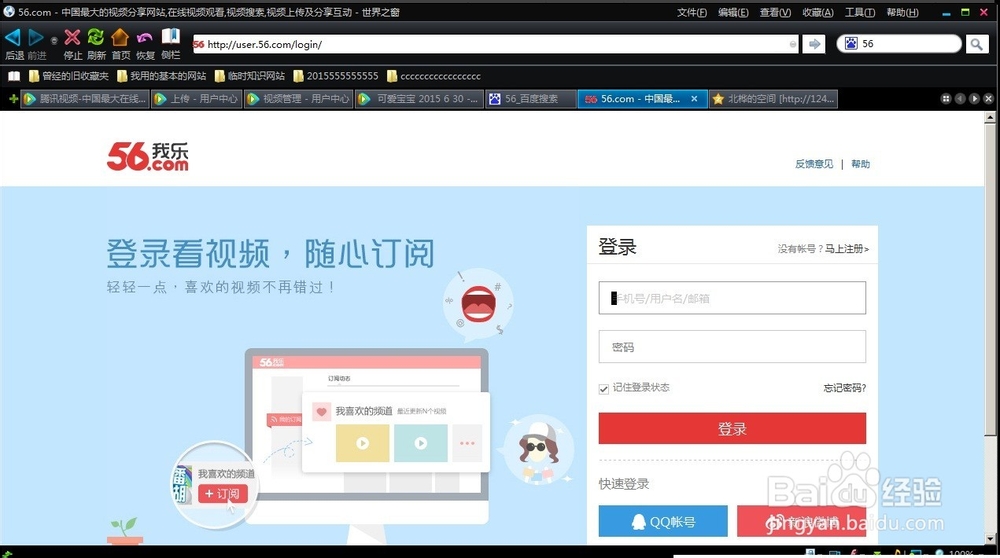Click the Go arrow beside address bar
This screenshot has width=1000, height=558.
coord(814,44)
